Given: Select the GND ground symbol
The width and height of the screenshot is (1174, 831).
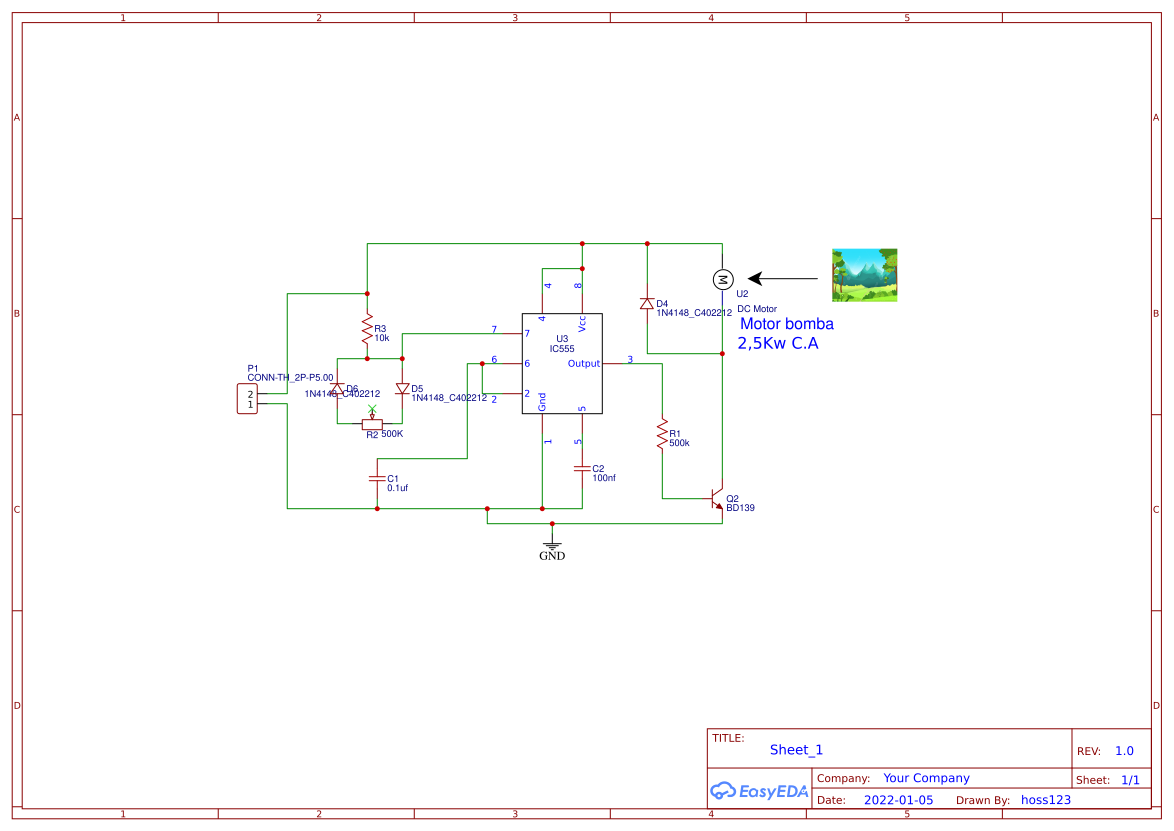Looking at the screenshot, I should (552, 547).
